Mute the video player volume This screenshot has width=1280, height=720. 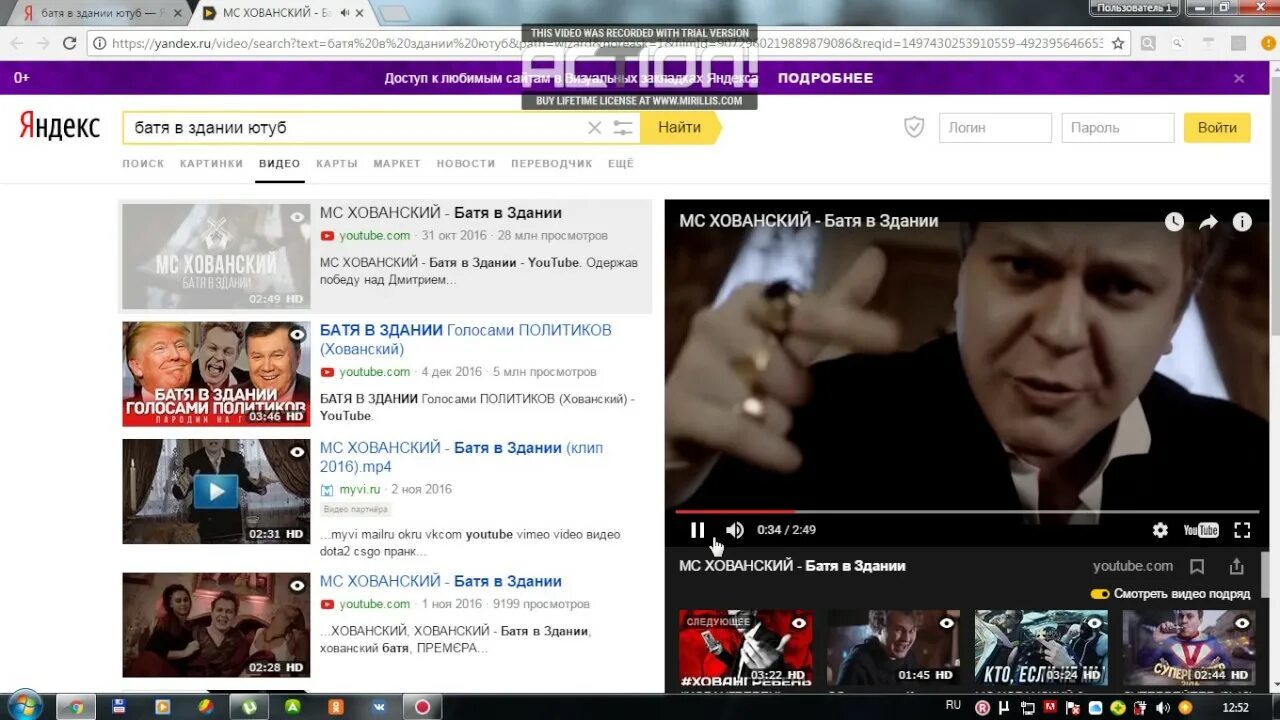pyautogui.click(x=735, y=530)
